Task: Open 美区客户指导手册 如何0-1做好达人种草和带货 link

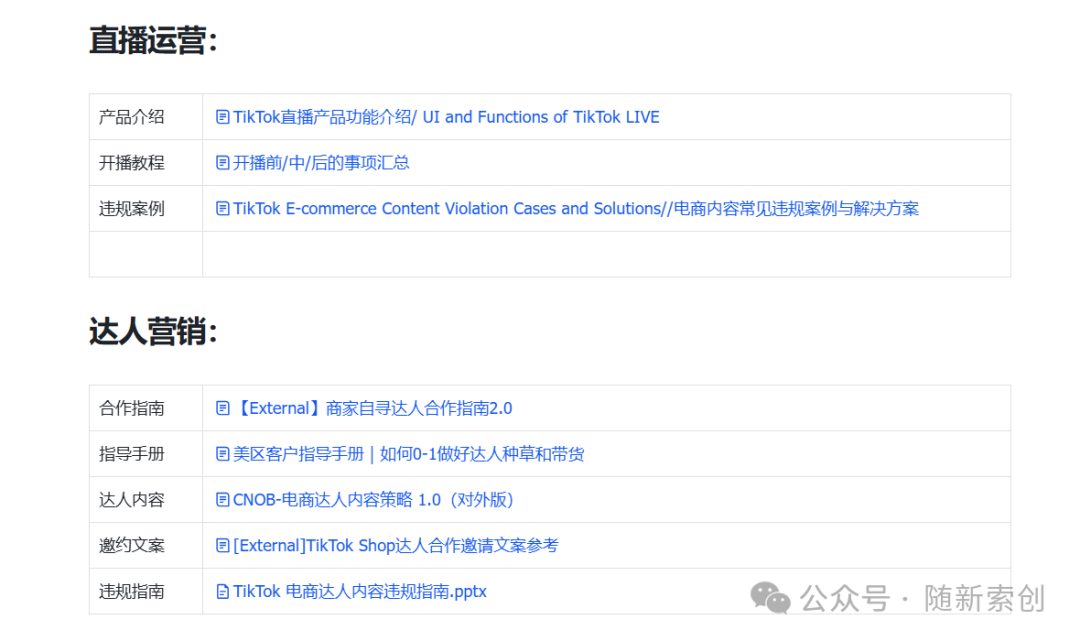Action: [408, 454]
